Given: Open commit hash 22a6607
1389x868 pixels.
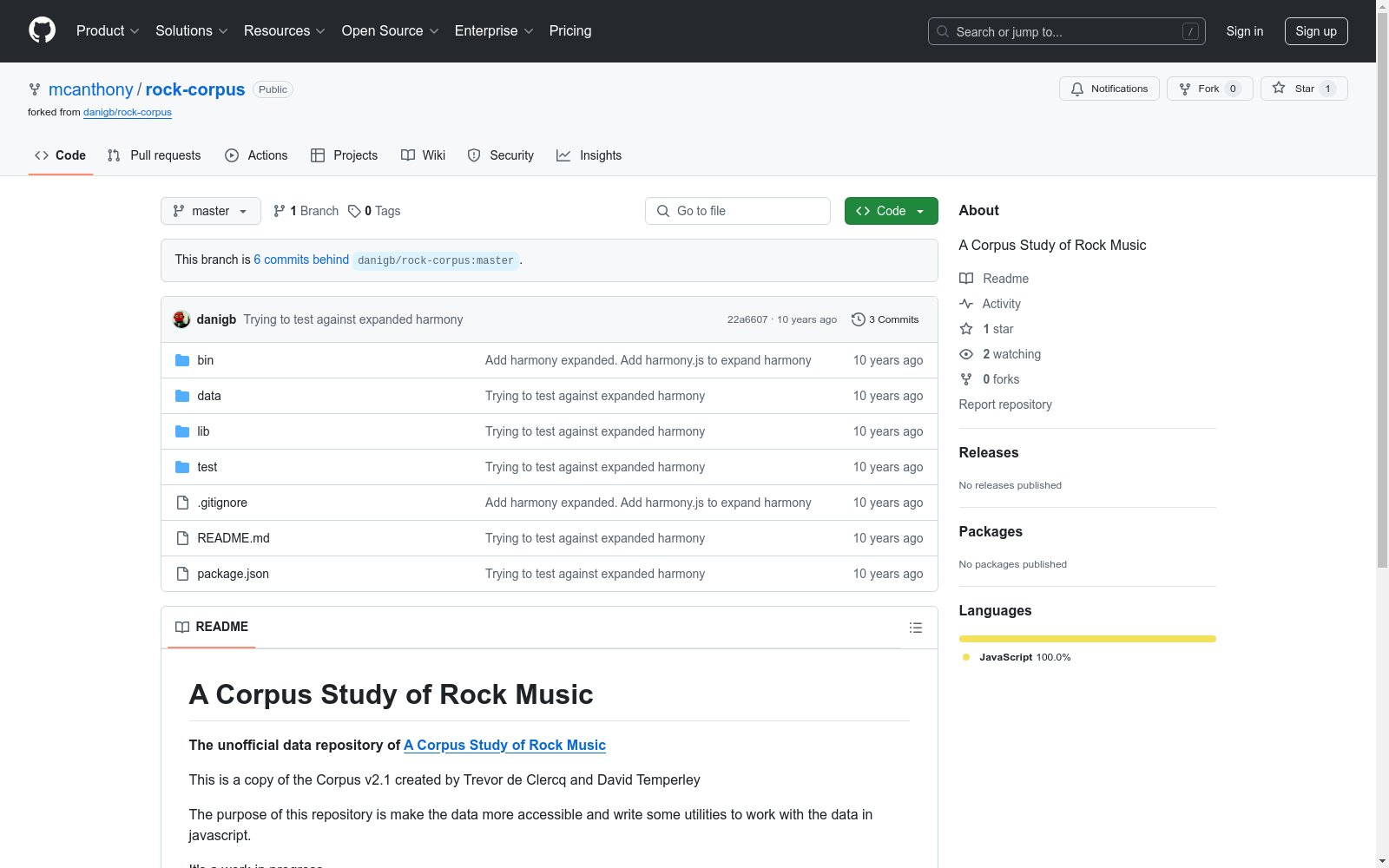Looking at the screenshot, I should 747,319.
